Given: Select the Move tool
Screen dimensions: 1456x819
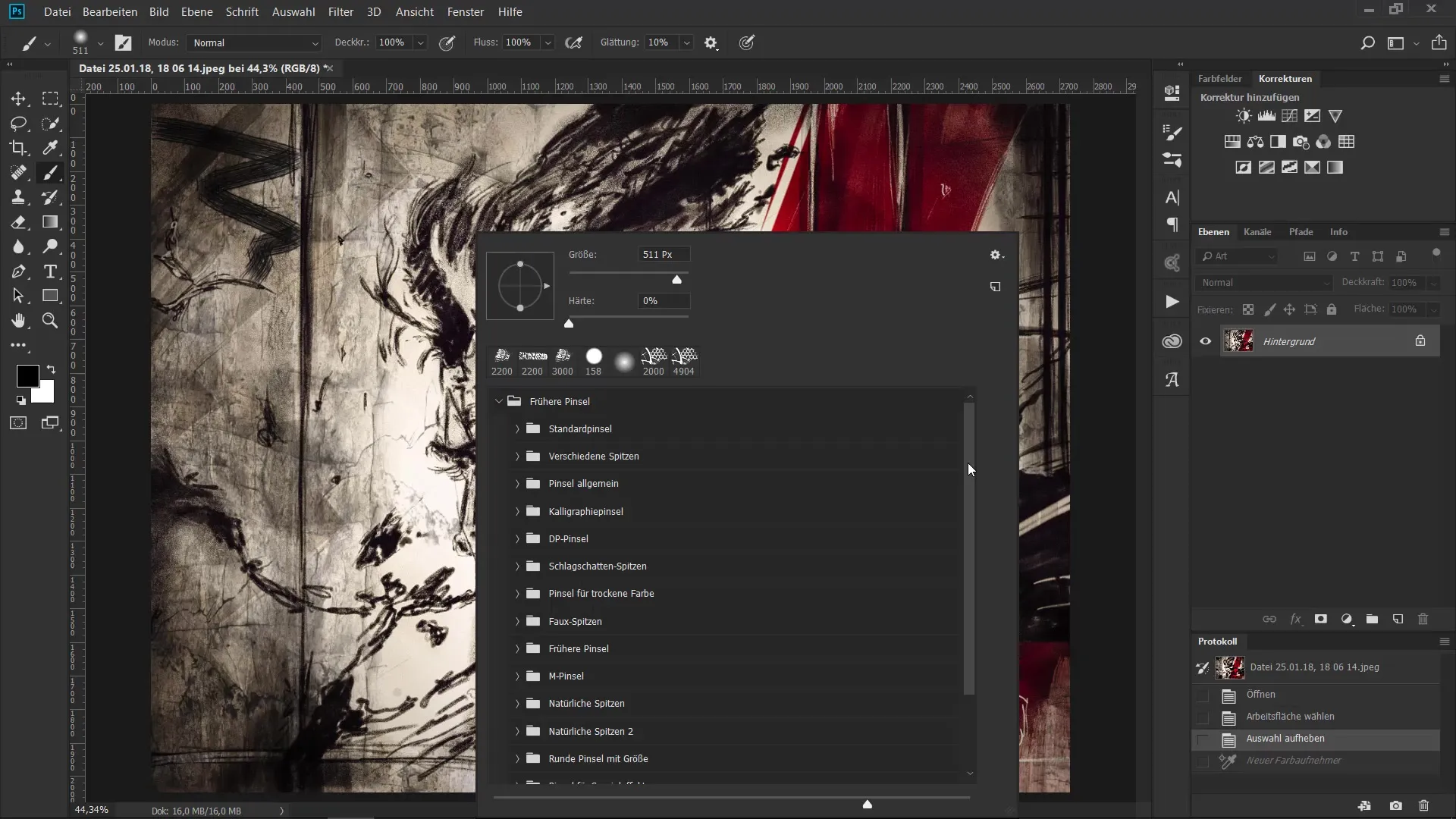Looking at the screenshot, I should click(18, 99).
